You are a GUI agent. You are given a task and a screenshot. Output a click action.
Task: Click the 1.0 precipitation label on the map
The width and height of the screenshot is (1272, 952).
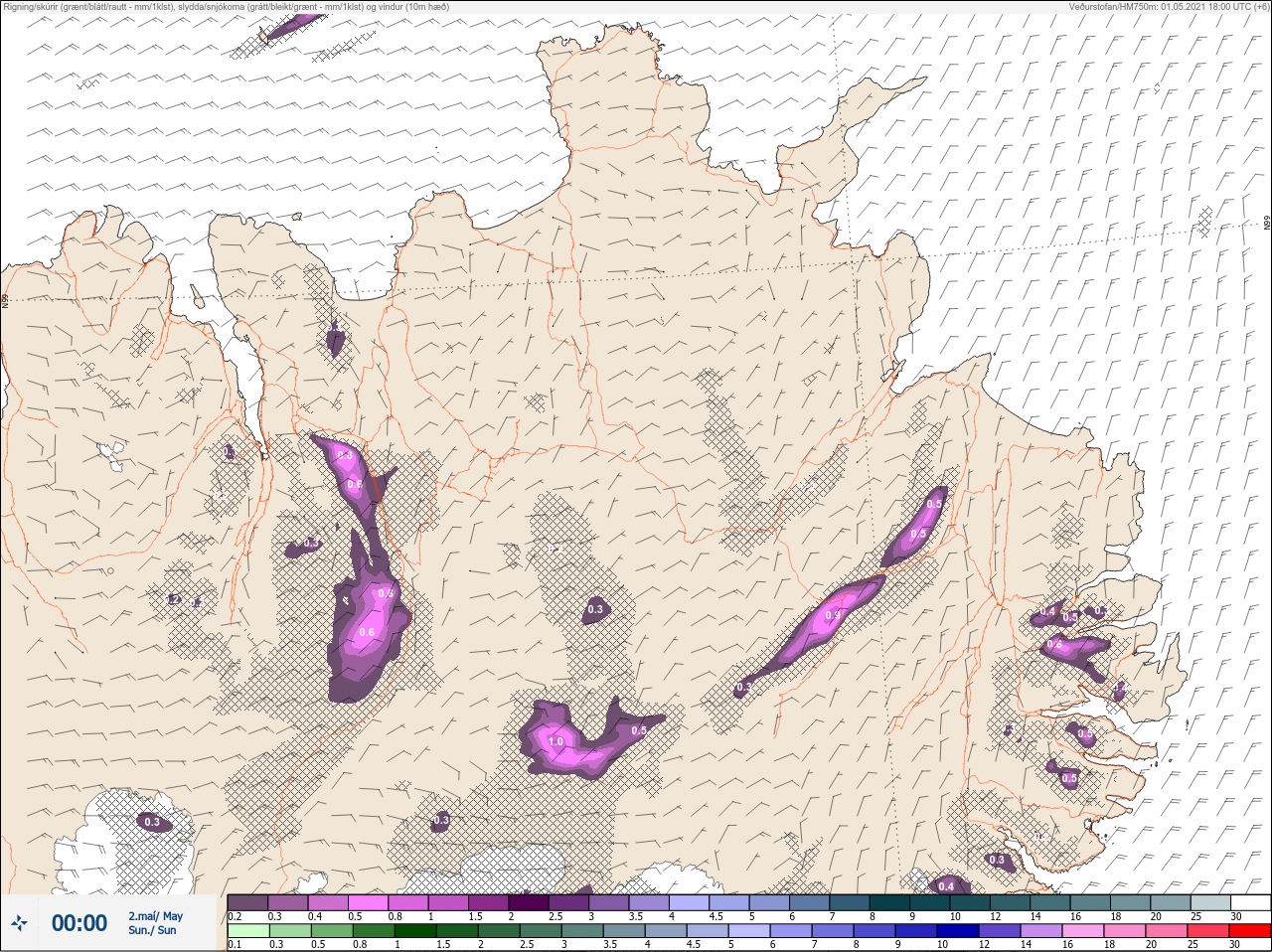pyautogui.click(x=556, y=741)
